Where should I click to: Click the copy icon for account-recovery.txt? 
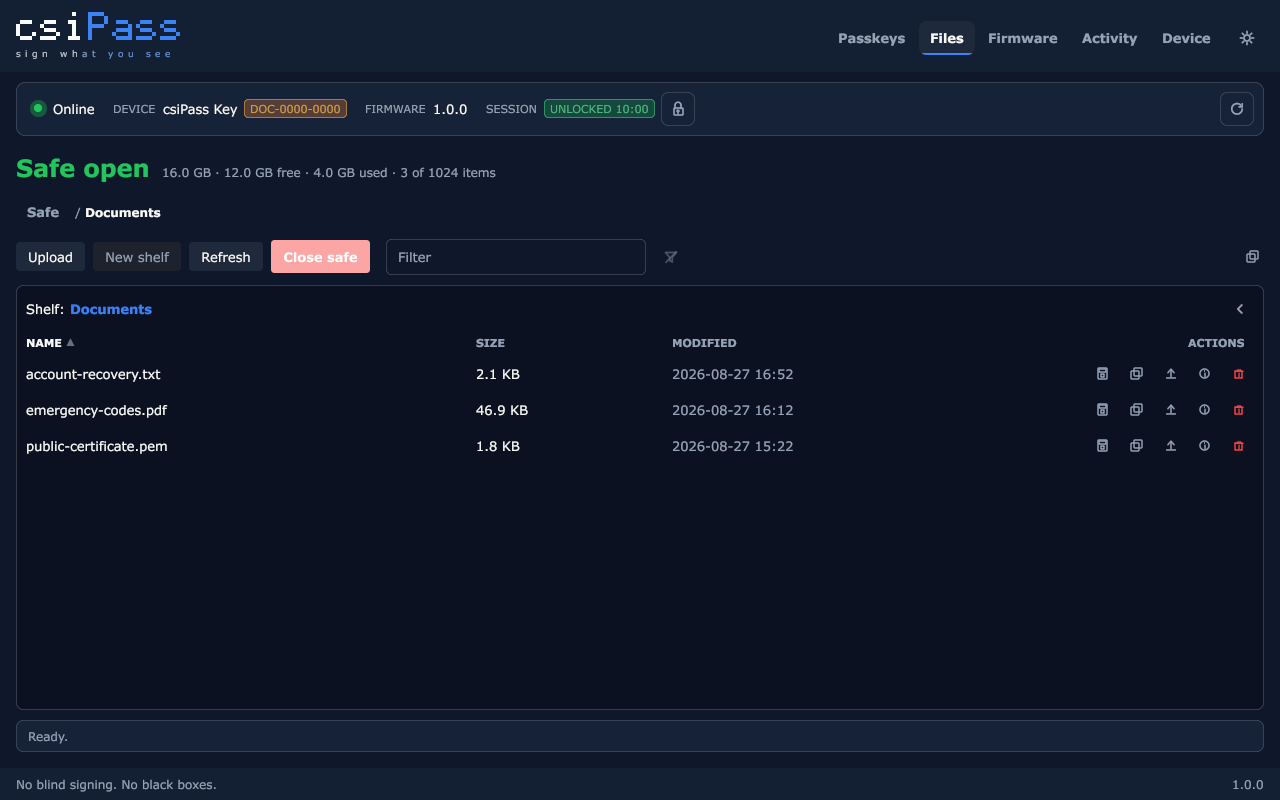[1136, 374]
